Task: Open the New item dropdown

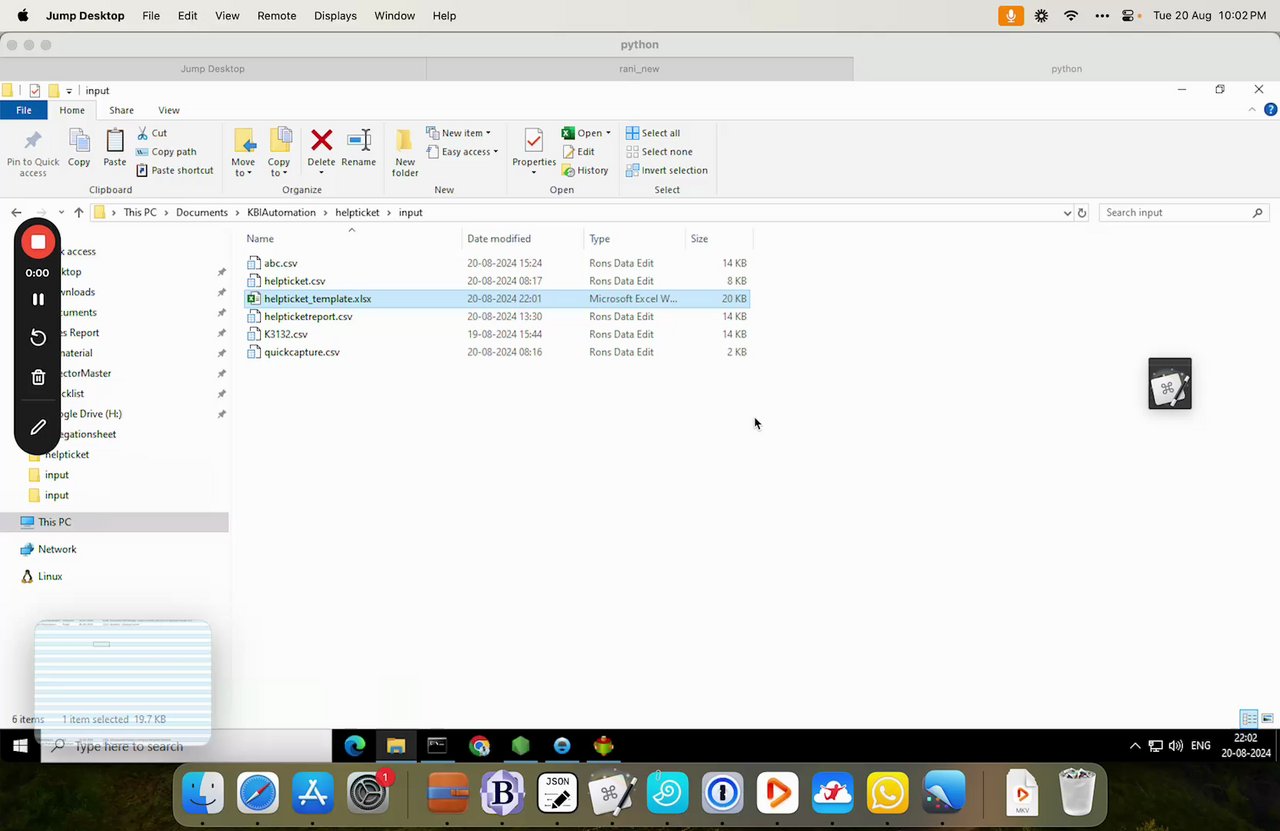Action: click(x=458, y=133)
